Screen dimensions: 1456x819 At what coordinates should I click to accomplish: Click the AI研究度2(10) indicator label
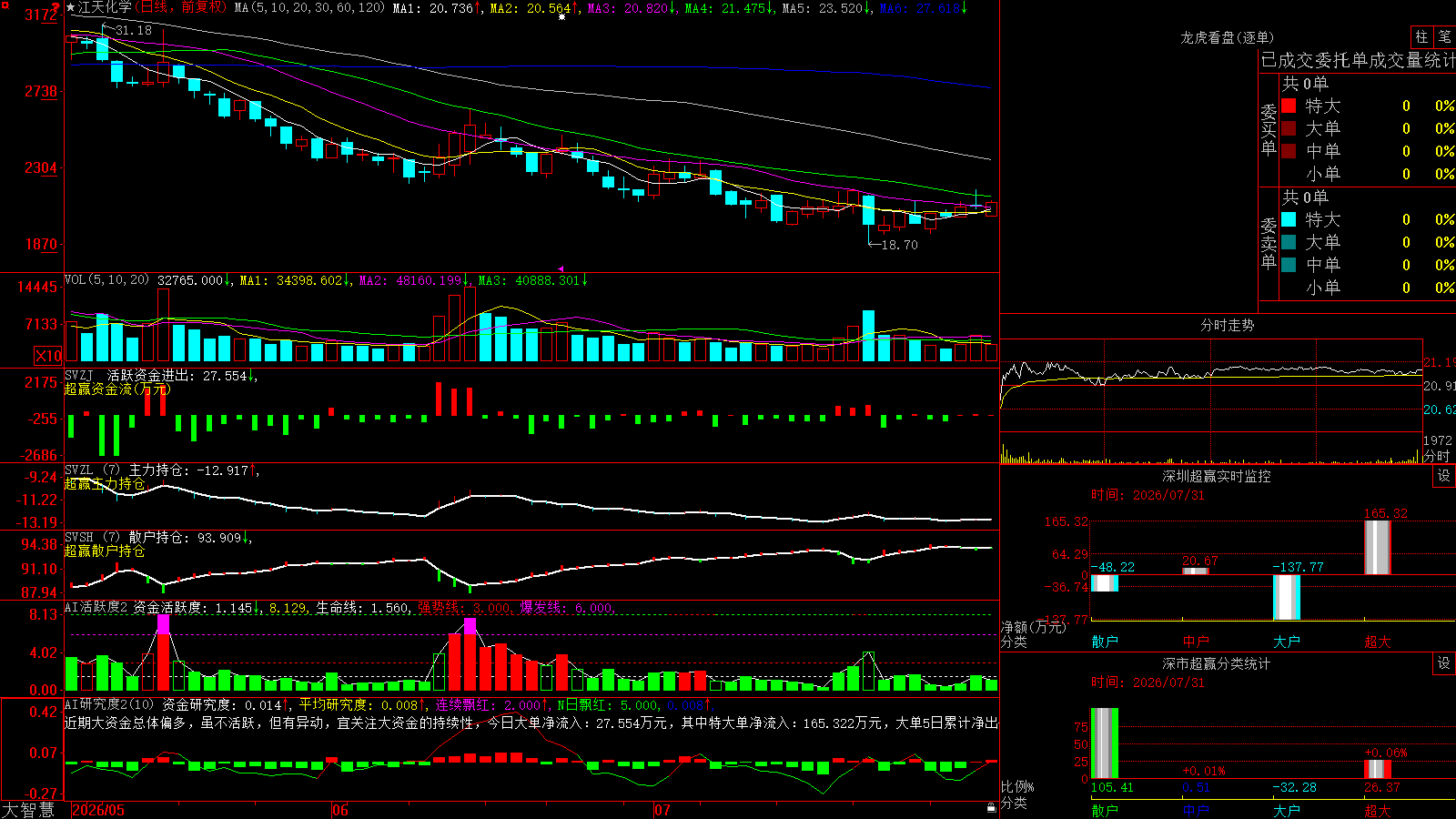click(110, 705)
